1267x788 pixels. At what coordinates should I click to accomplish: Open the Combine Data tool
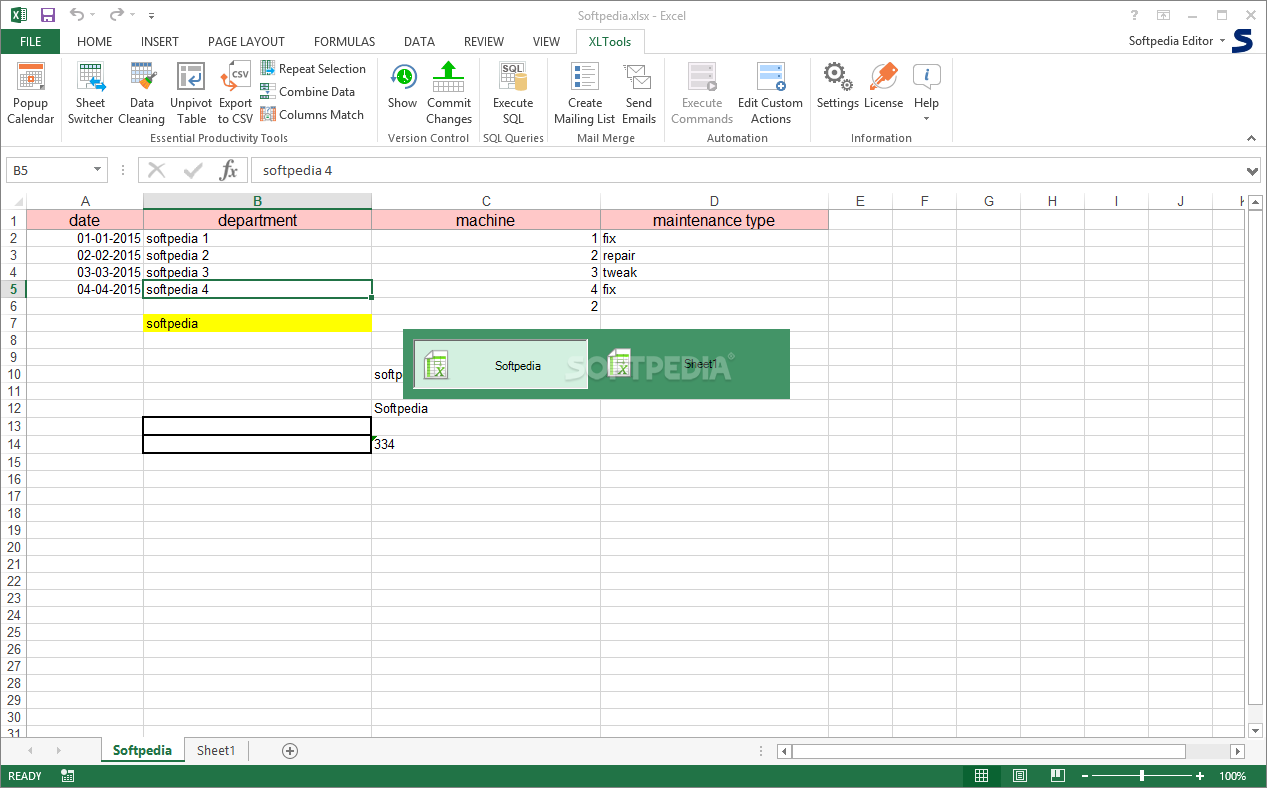tap(308, 92)
